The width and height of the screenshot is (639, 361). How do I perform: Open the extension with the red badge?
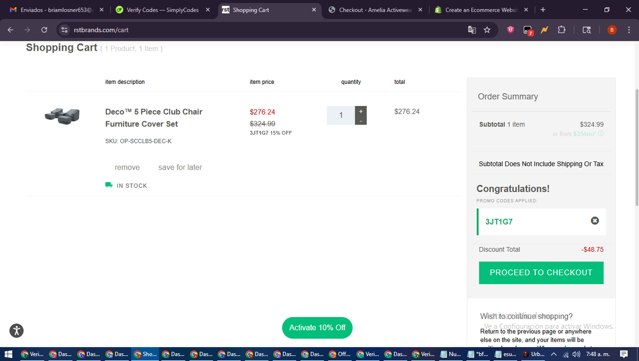click(528, 30)
